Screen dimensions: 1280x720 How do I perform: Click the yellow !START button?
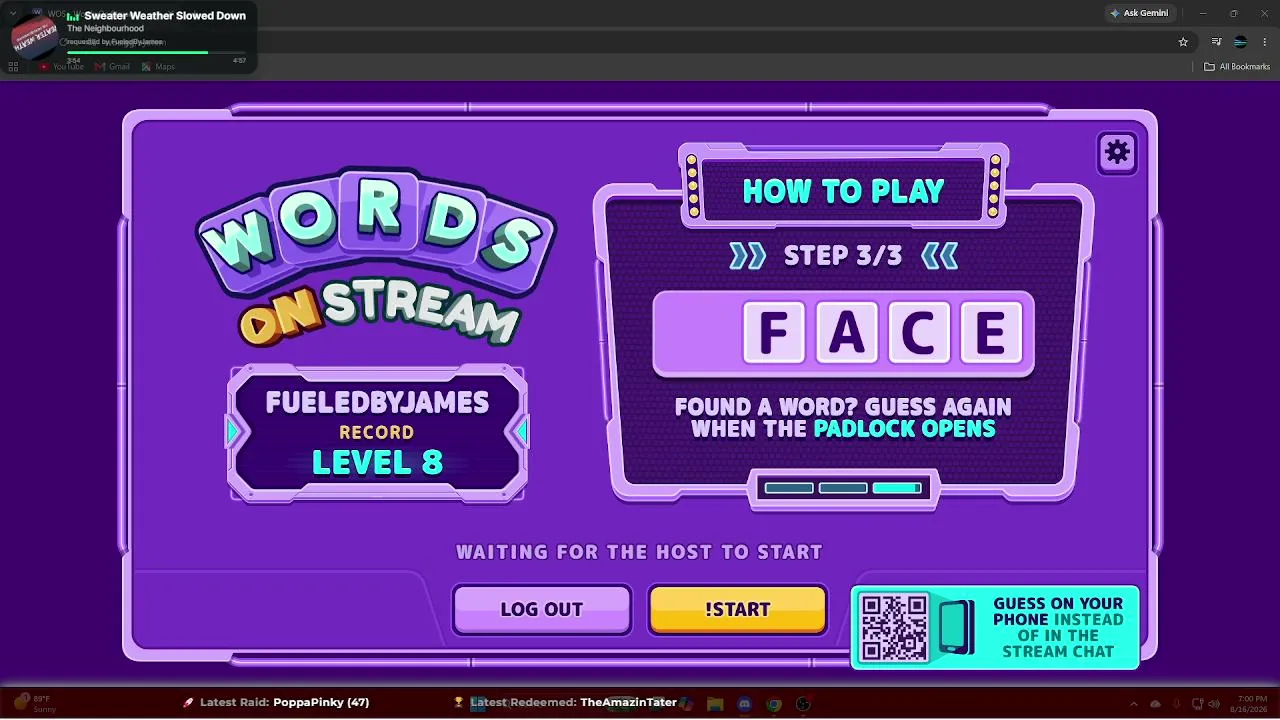pyautogui.click(x=738, y=609)
